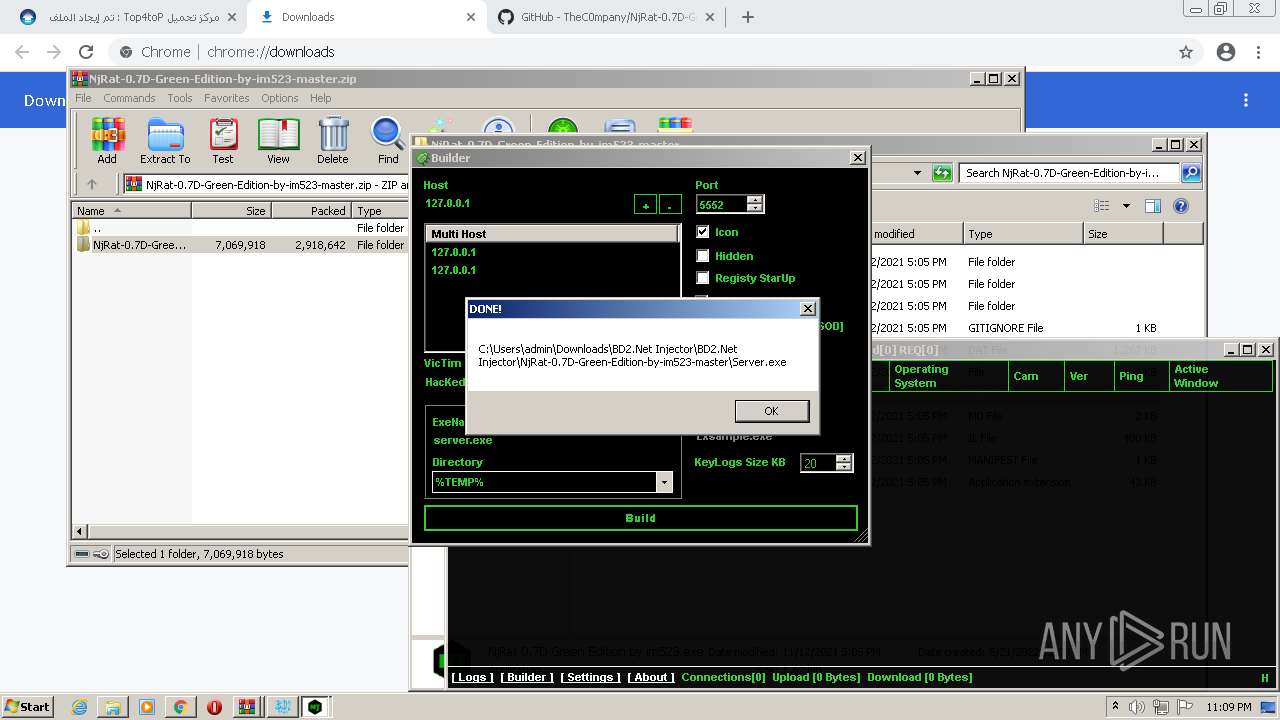Click the Build button in Builder

640,518
